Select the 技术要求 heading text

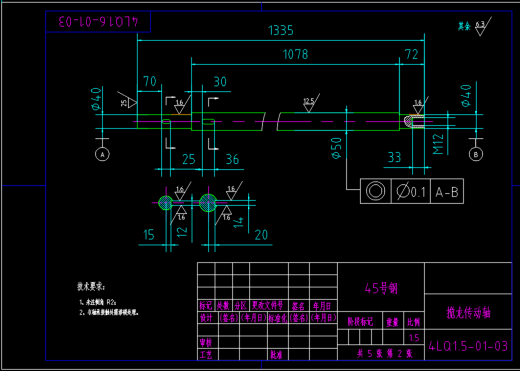[x=91, y=287]
